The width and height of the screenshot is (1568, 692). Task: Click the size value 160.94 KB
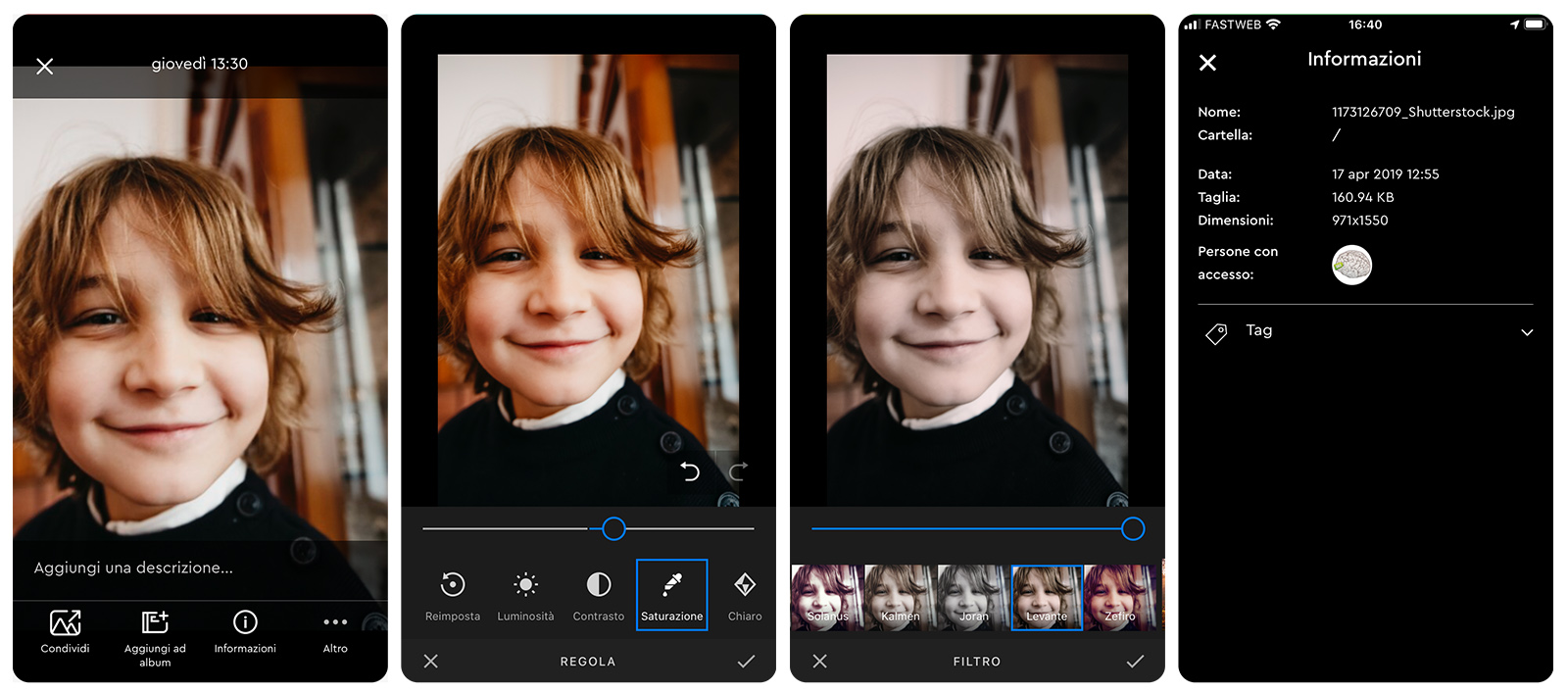coord(1363,197)
